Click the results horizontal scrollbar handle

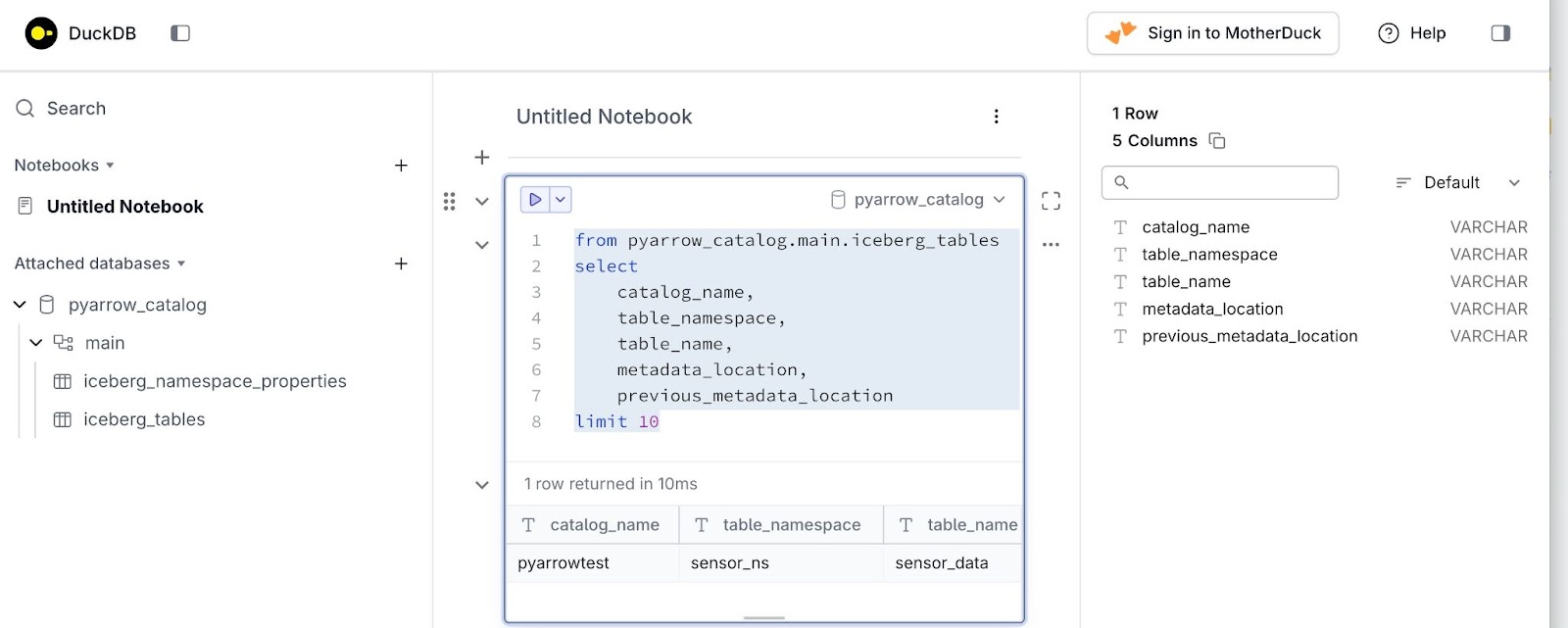pos(764,618)
